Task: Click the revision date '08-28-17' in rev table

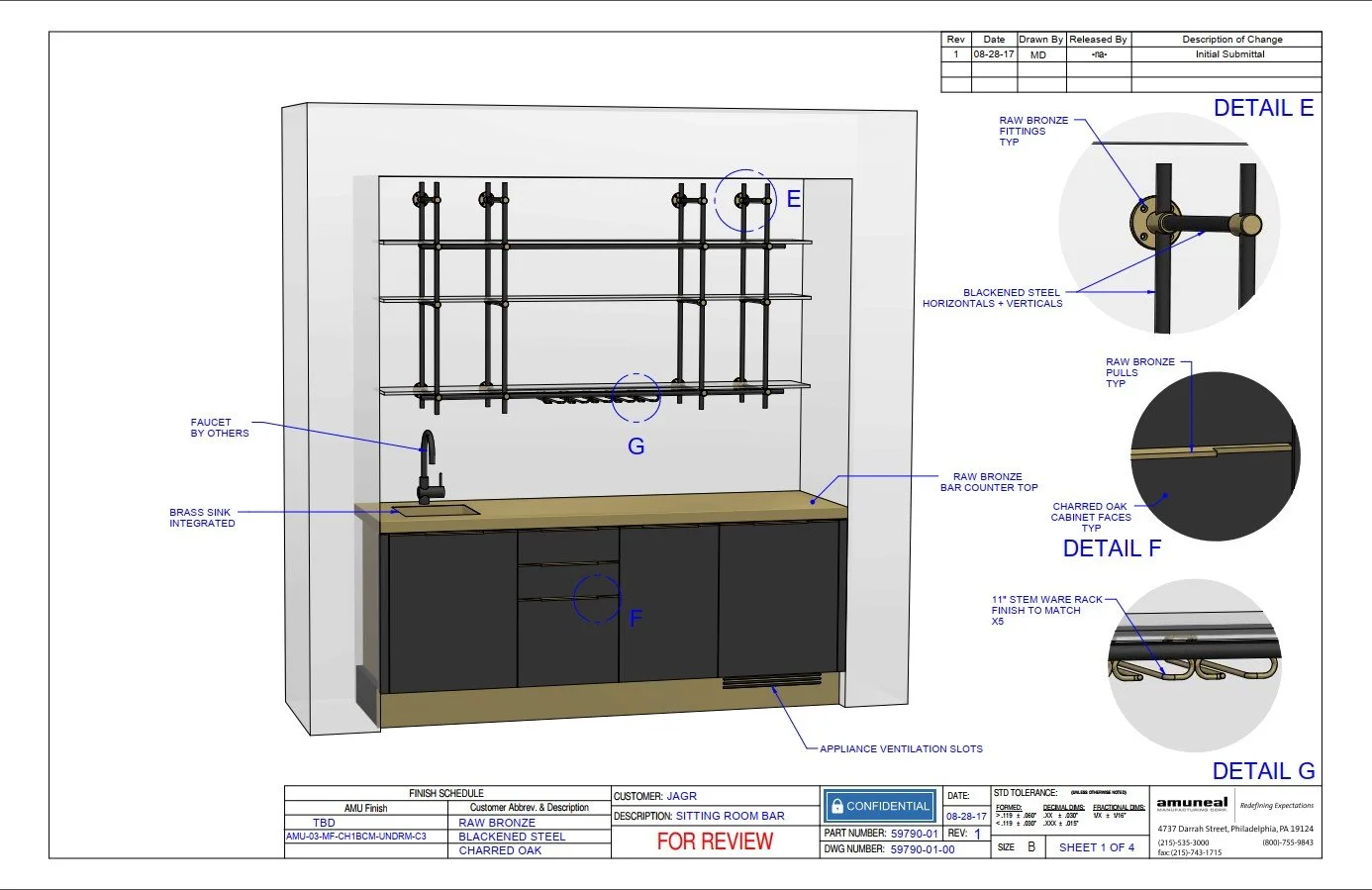Action: pyautogui.click(x=994, y=54)
